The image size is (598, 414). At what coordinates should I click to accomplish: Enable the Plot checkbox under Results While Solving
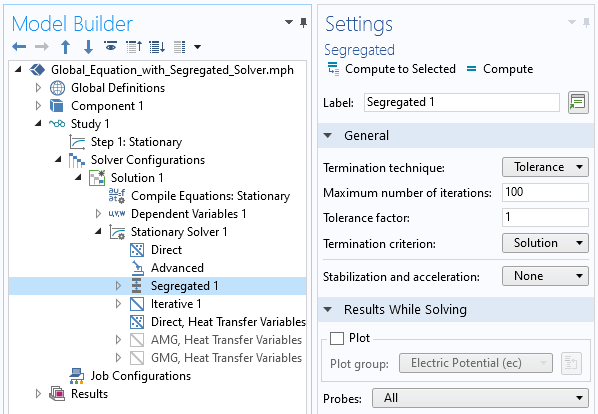337,338
